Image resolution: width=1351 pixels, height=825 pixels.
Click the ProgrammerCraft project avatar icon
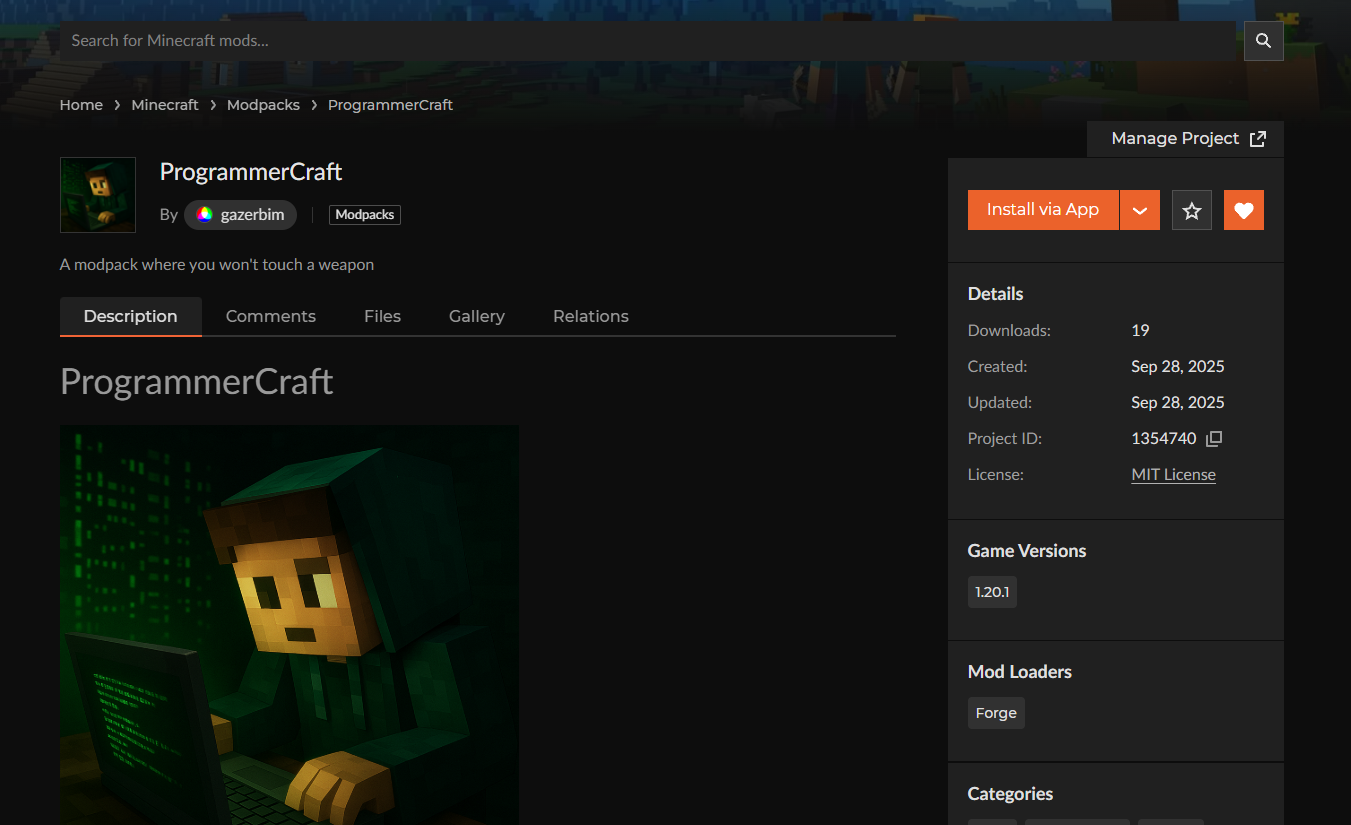98,195
